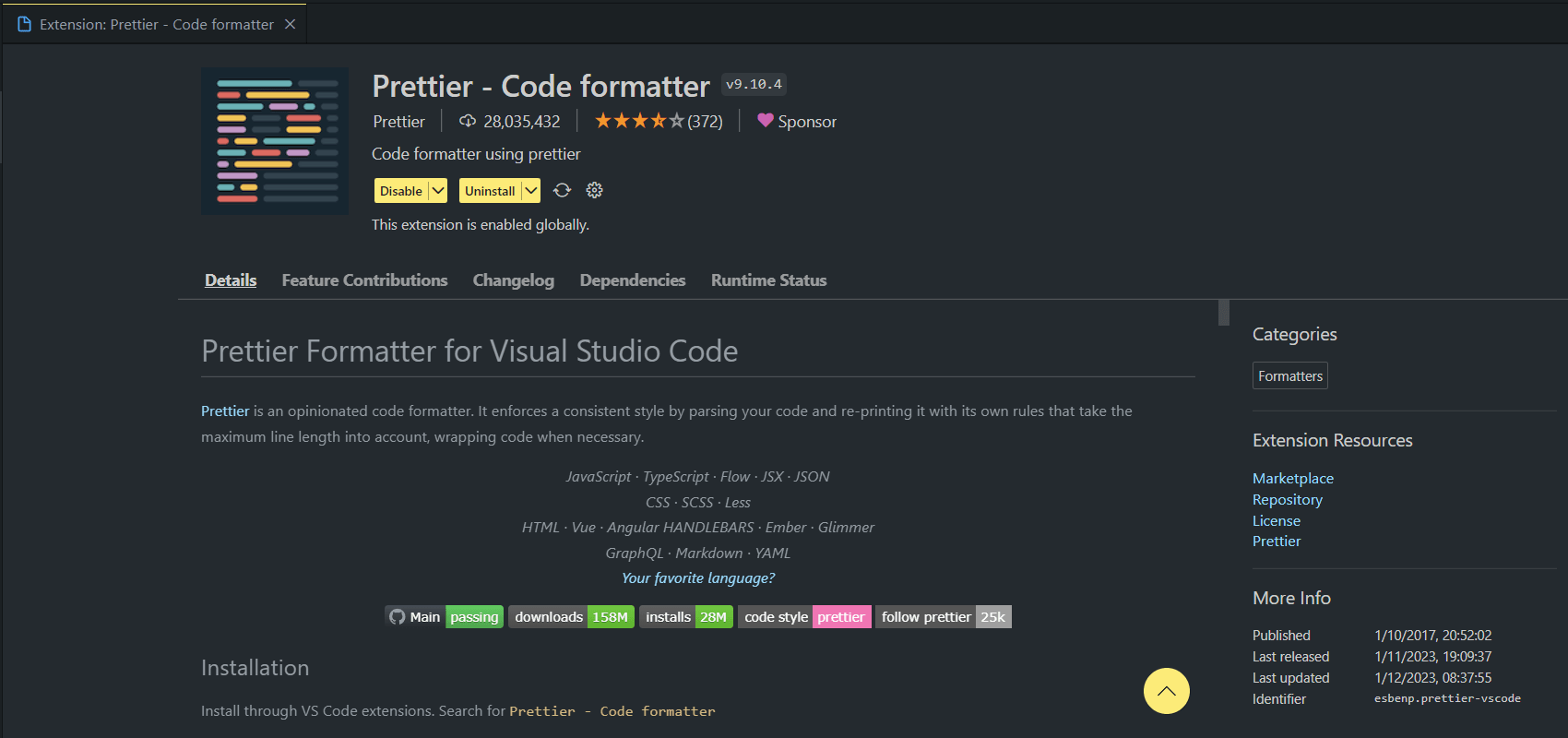Open the Feature Contributions tab
The width and height of the screenshot is (1568, 738).
(364, 280)
